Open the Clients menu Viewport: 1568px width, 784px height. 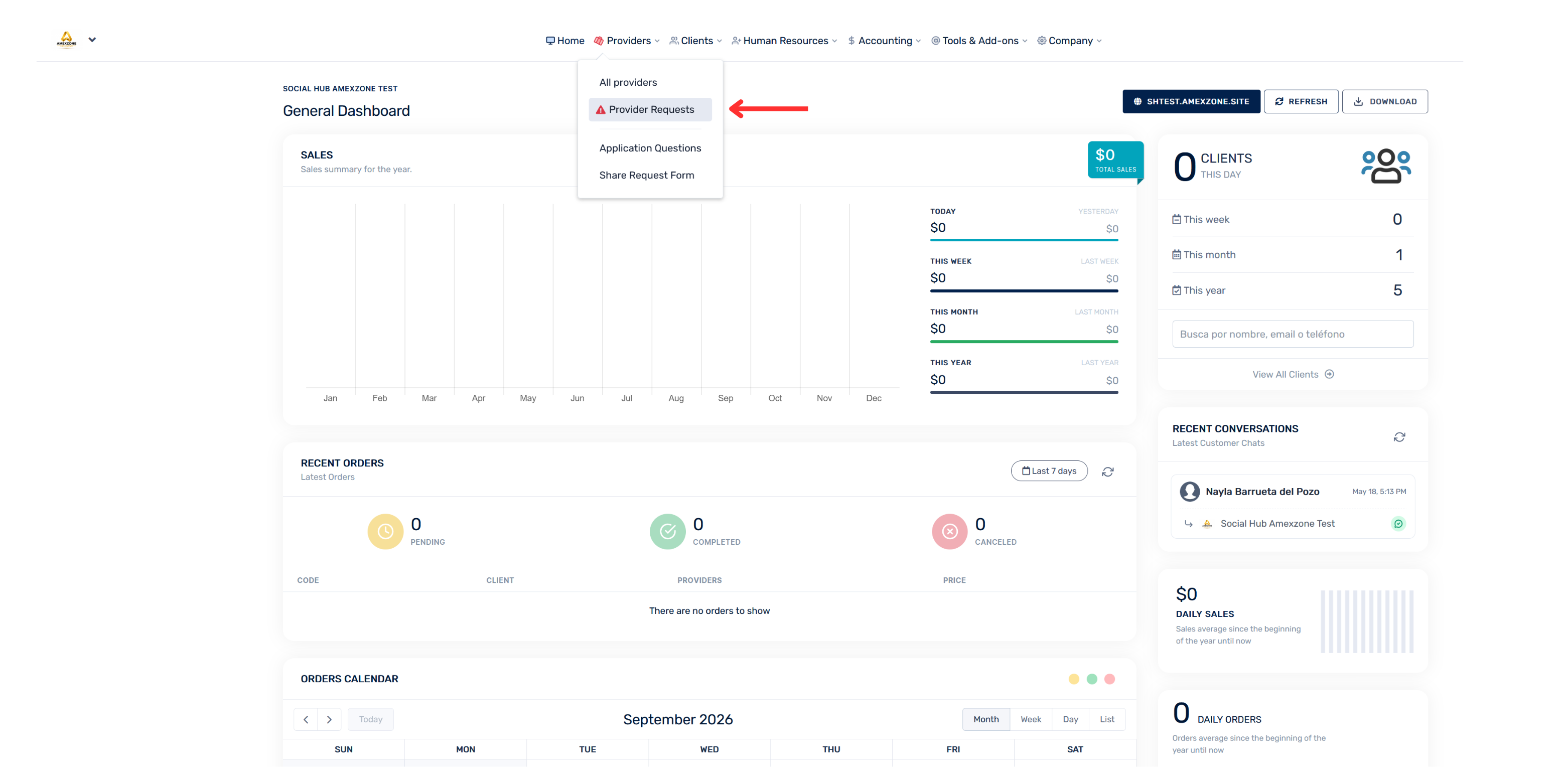click(x=695, y=41)
